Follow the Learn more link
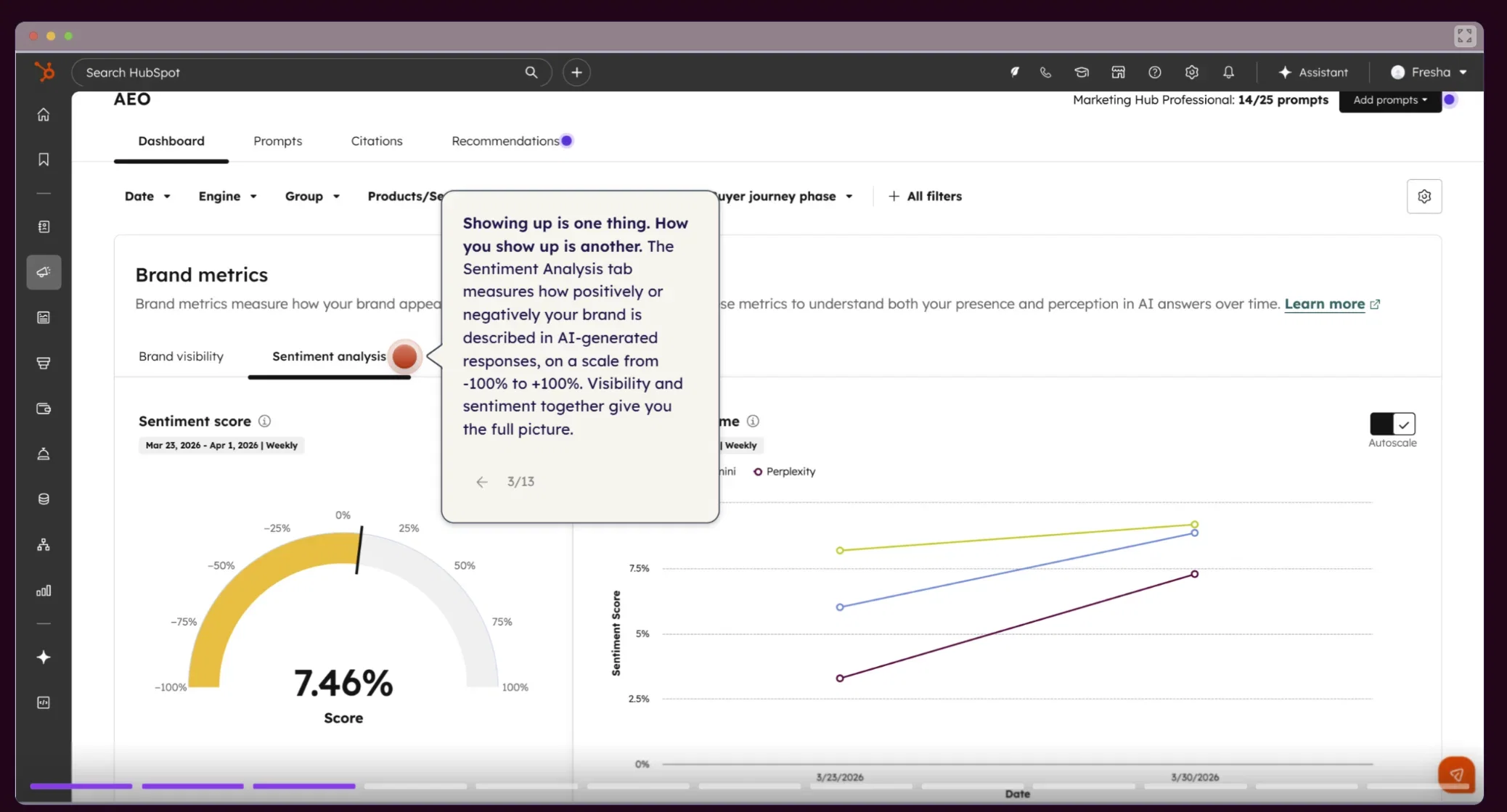1507x812 pixels. (x=1325, y=304)
